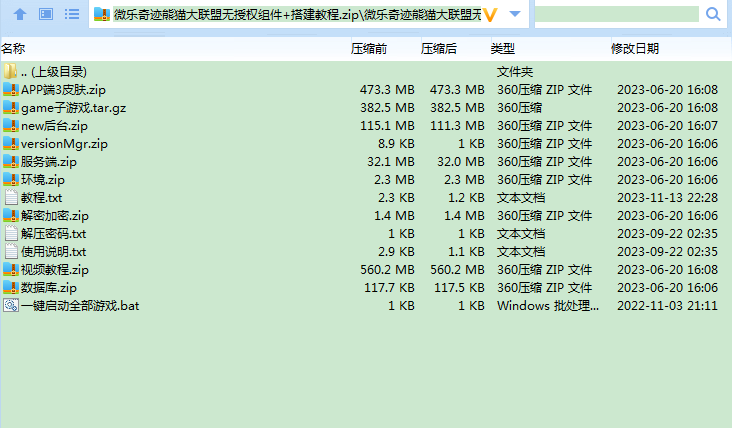Select game子游戏.tar.gz in the file list
This screenshot has width=732, height=428.
point(74,108)
